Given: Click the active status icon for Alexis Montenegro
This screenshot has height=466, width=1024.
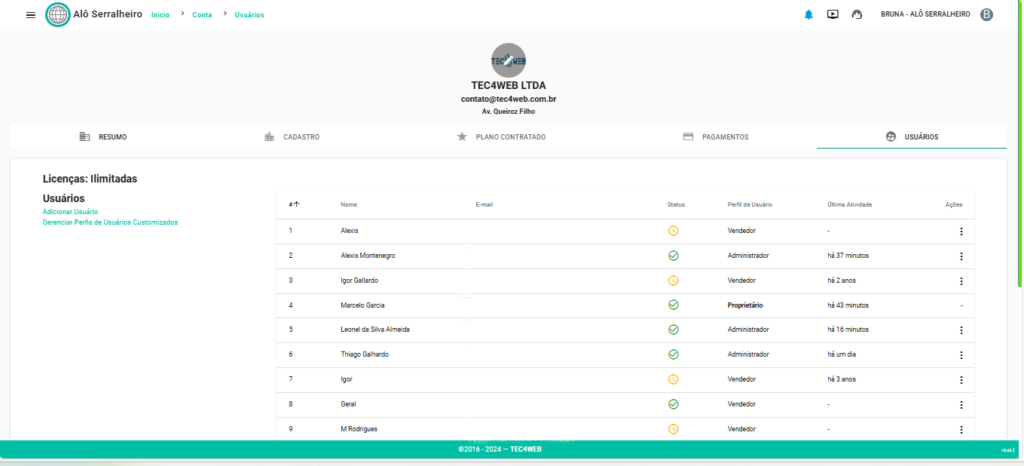Looking at the screenshot, I should pos(673,256).
